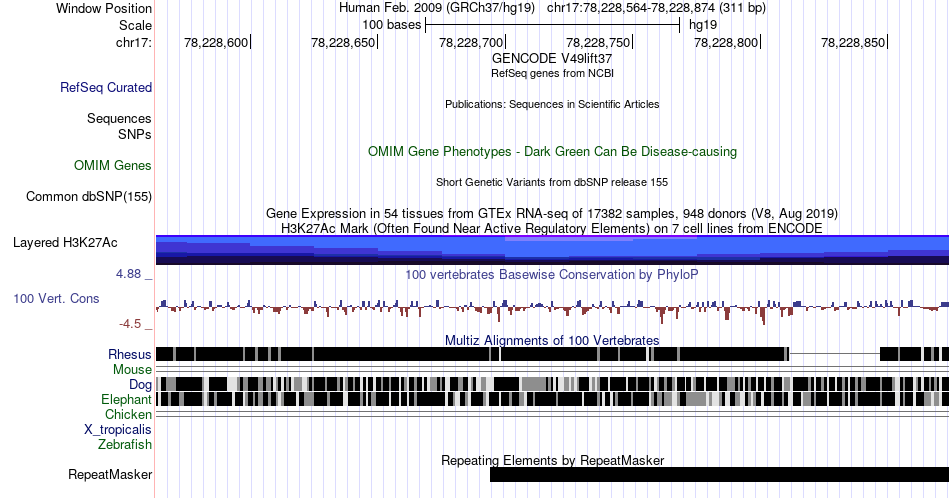Screen dimensions: 950x498
Task: Click the 78,228,700 ruler position
Action: tap(471, 42)
